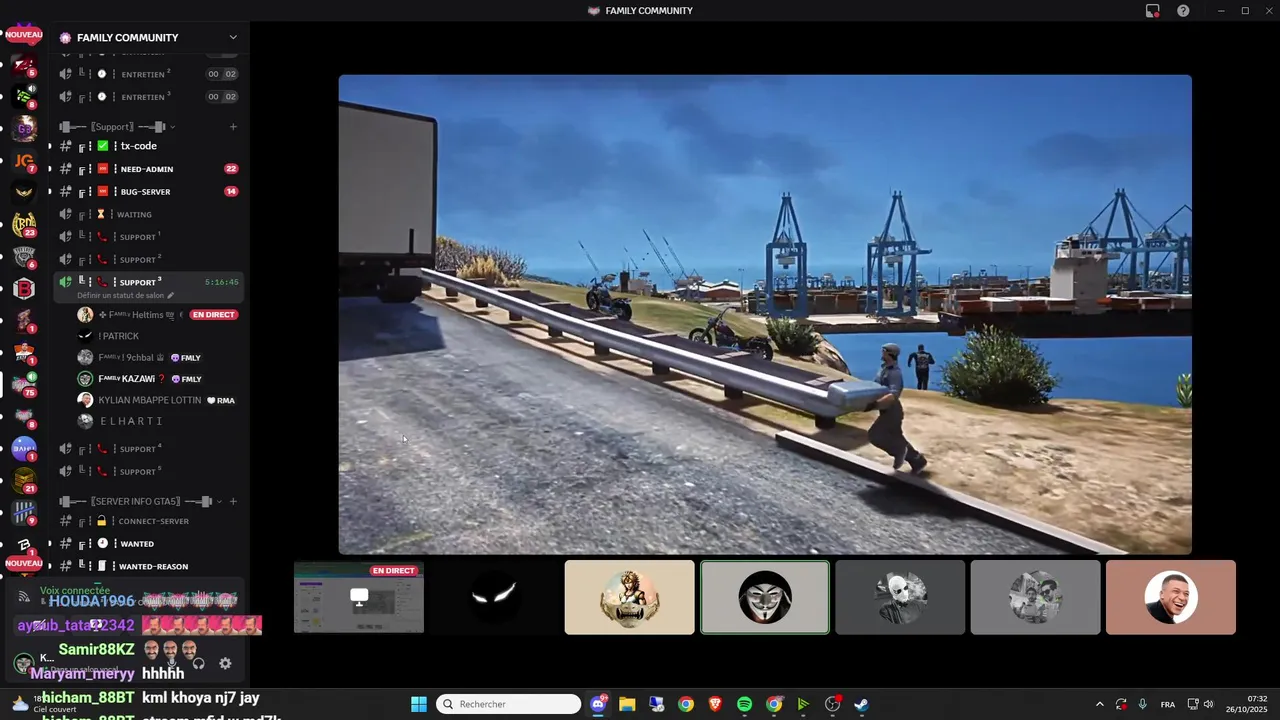Click taskbar microphone indicator in system tray

[1142, 704]
